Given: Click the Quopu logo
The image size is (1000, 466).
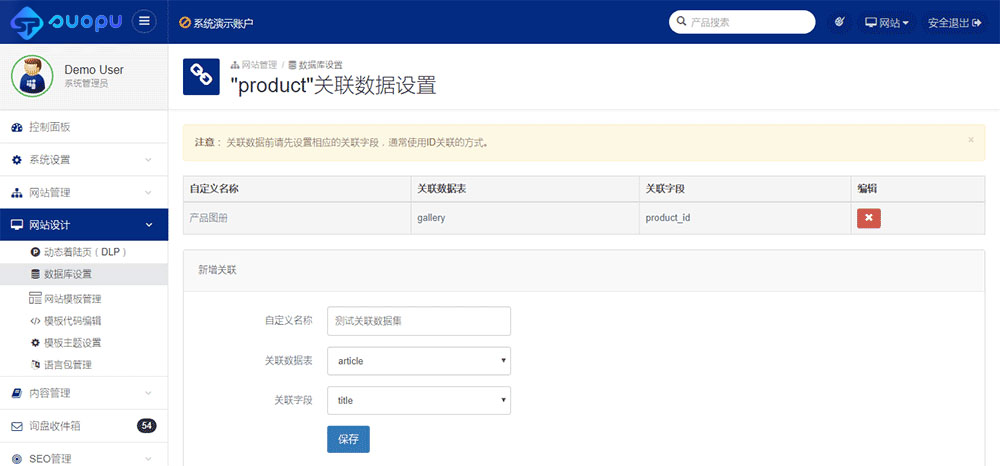Looking at the screenshot, I should 66,22.
